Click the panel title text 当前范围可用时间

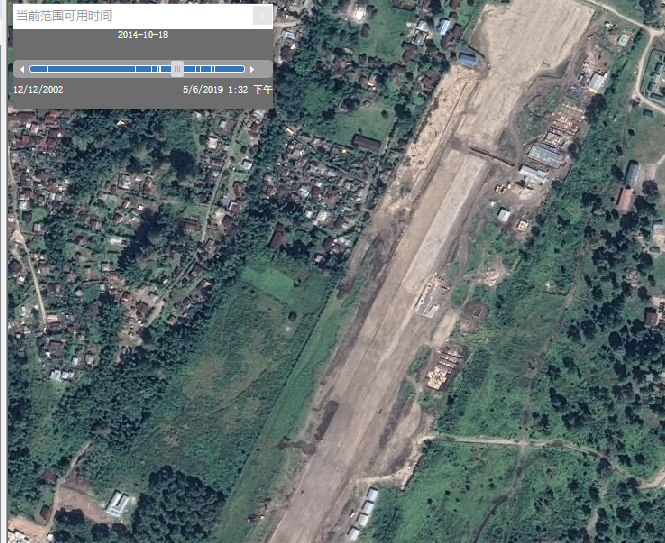click(x=65, y=15)
